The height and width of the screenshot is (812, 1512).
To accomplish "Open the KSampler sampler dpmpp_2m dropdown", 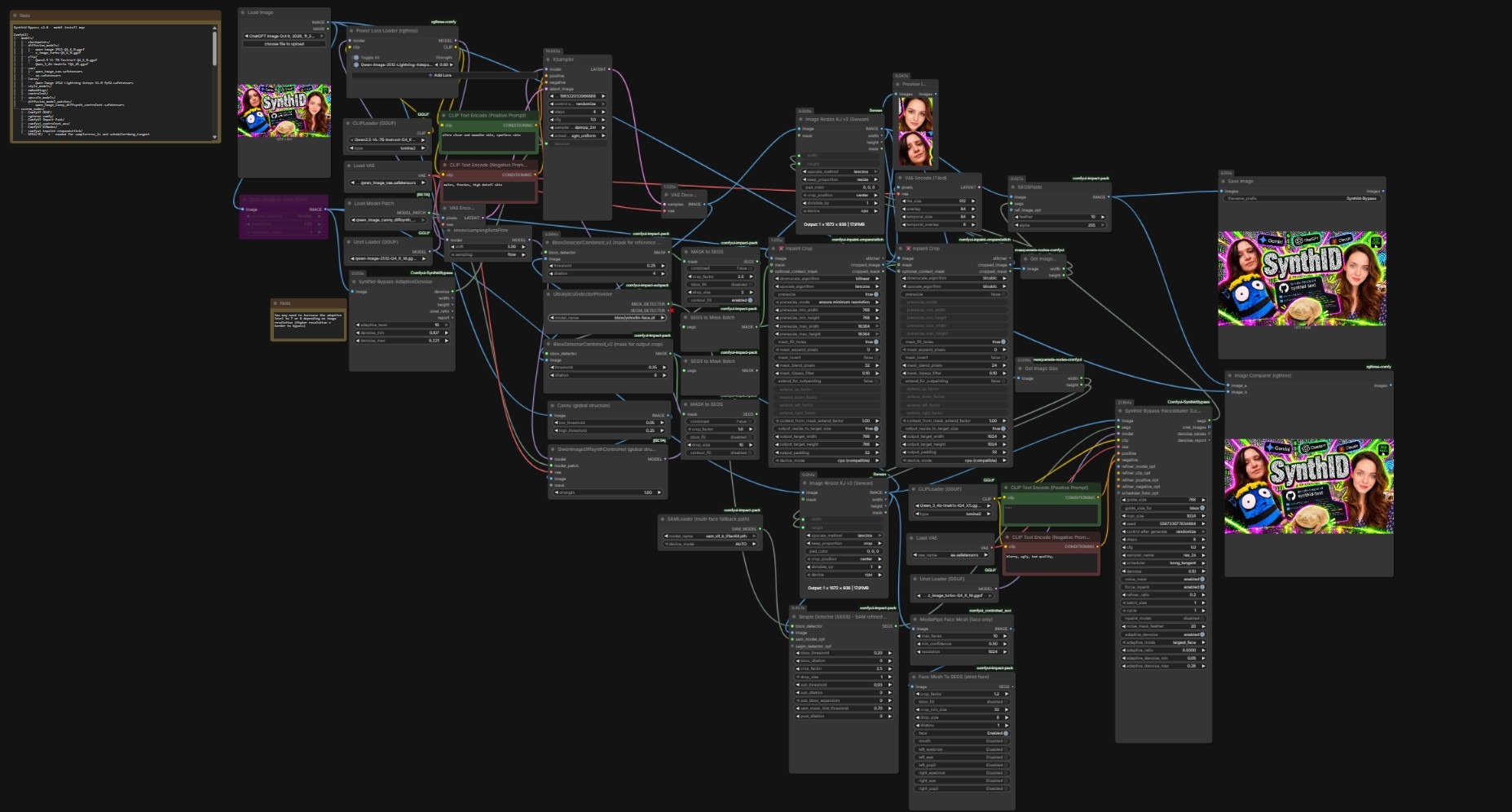I will click(580, 128).
